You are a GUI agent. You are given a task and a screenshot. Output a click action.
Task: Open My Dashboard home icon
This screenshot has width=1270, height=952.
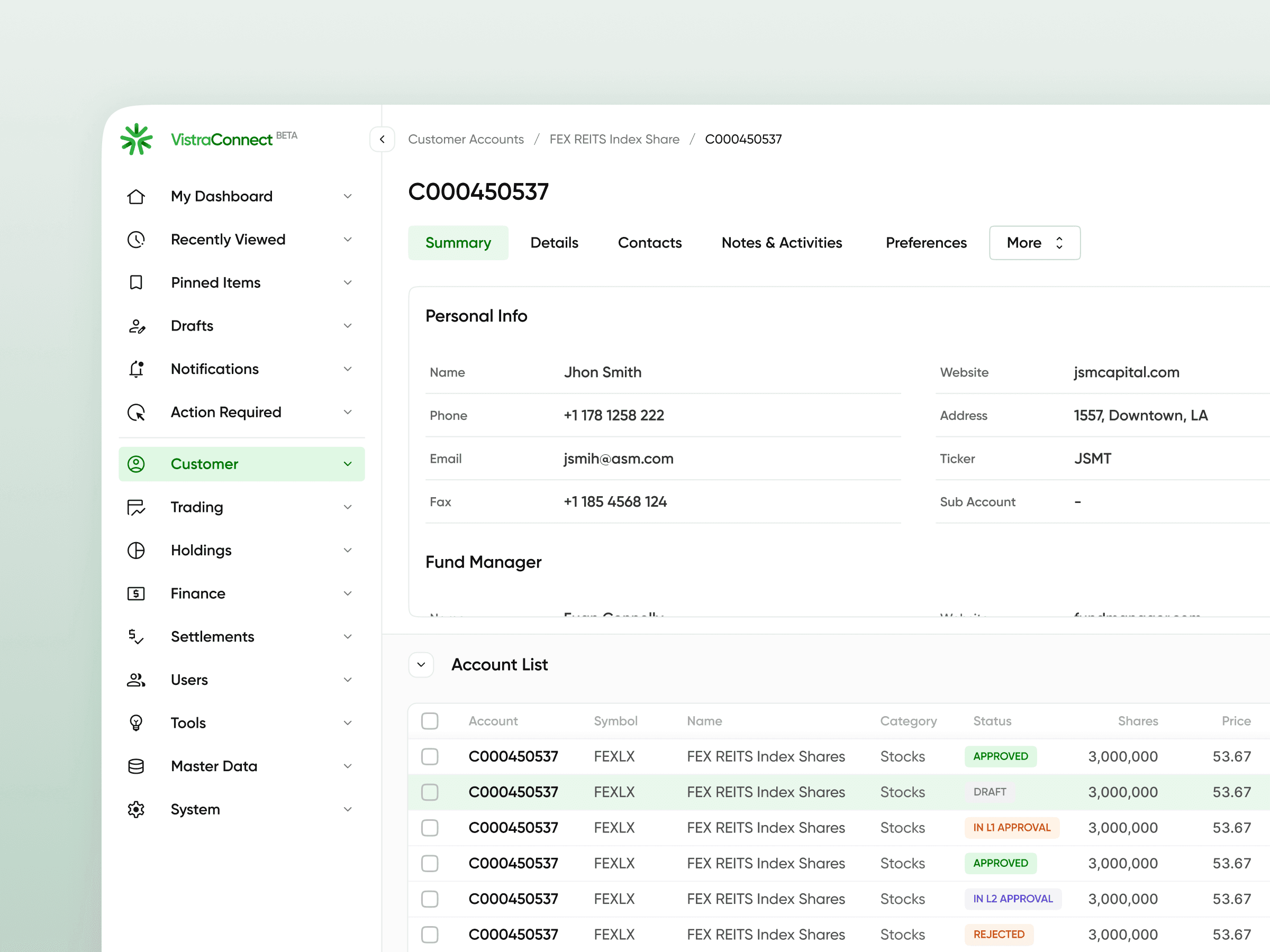(136, 196)
